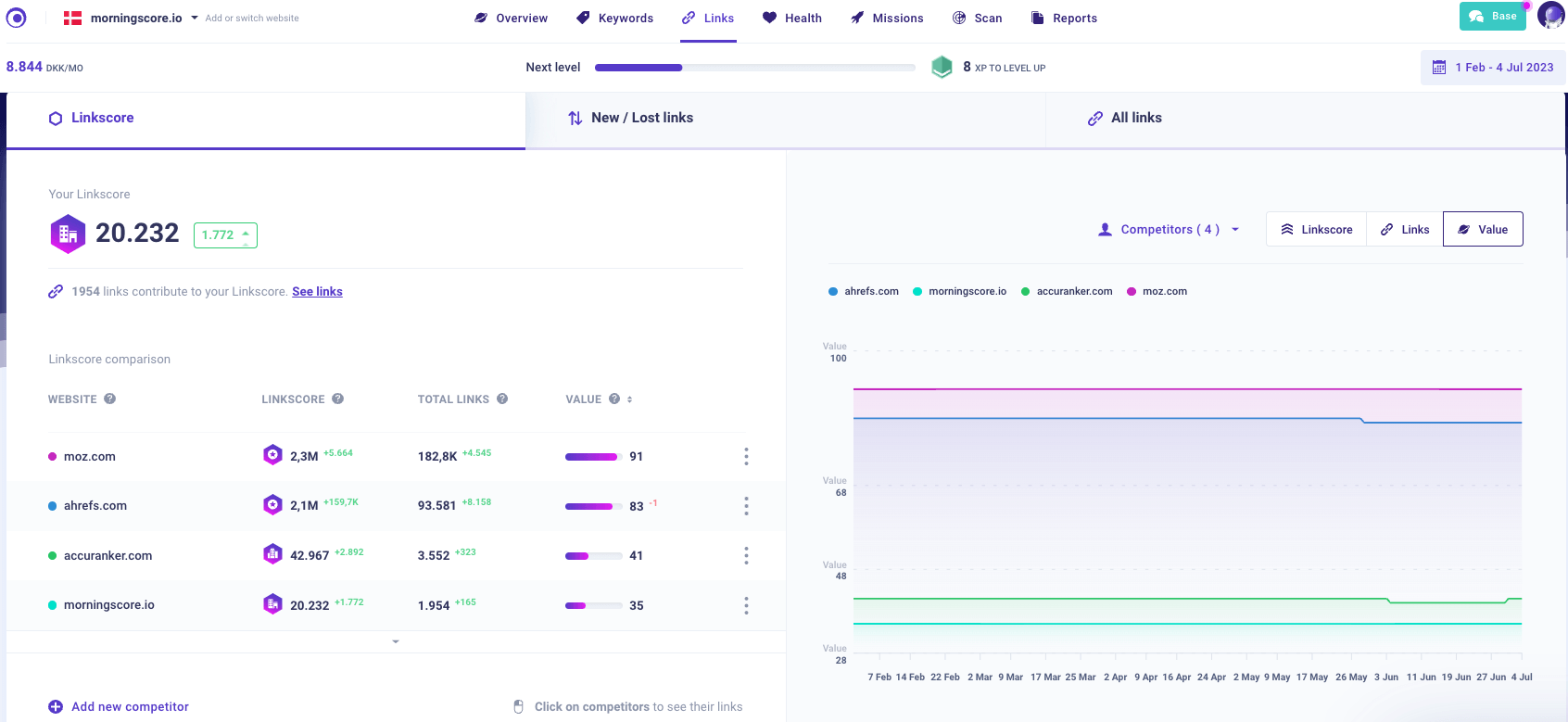The image size is (1568, 722).
Task: Click ahrefs.com in the comparison table
Action: [95, 506]
